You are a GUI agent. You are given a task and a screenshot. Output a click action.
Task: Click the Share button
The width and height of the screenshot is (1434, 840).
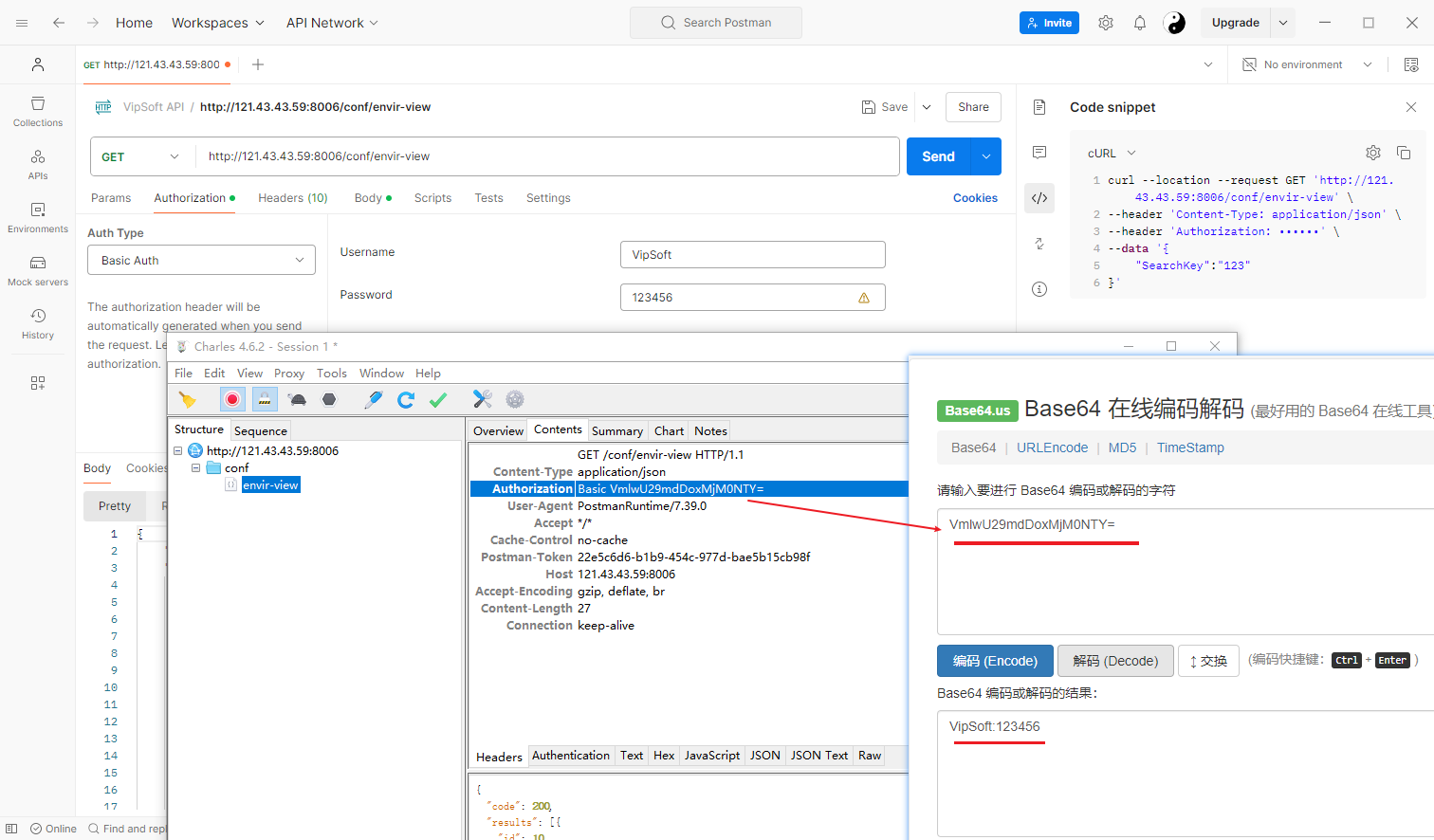tap(973, 107)
